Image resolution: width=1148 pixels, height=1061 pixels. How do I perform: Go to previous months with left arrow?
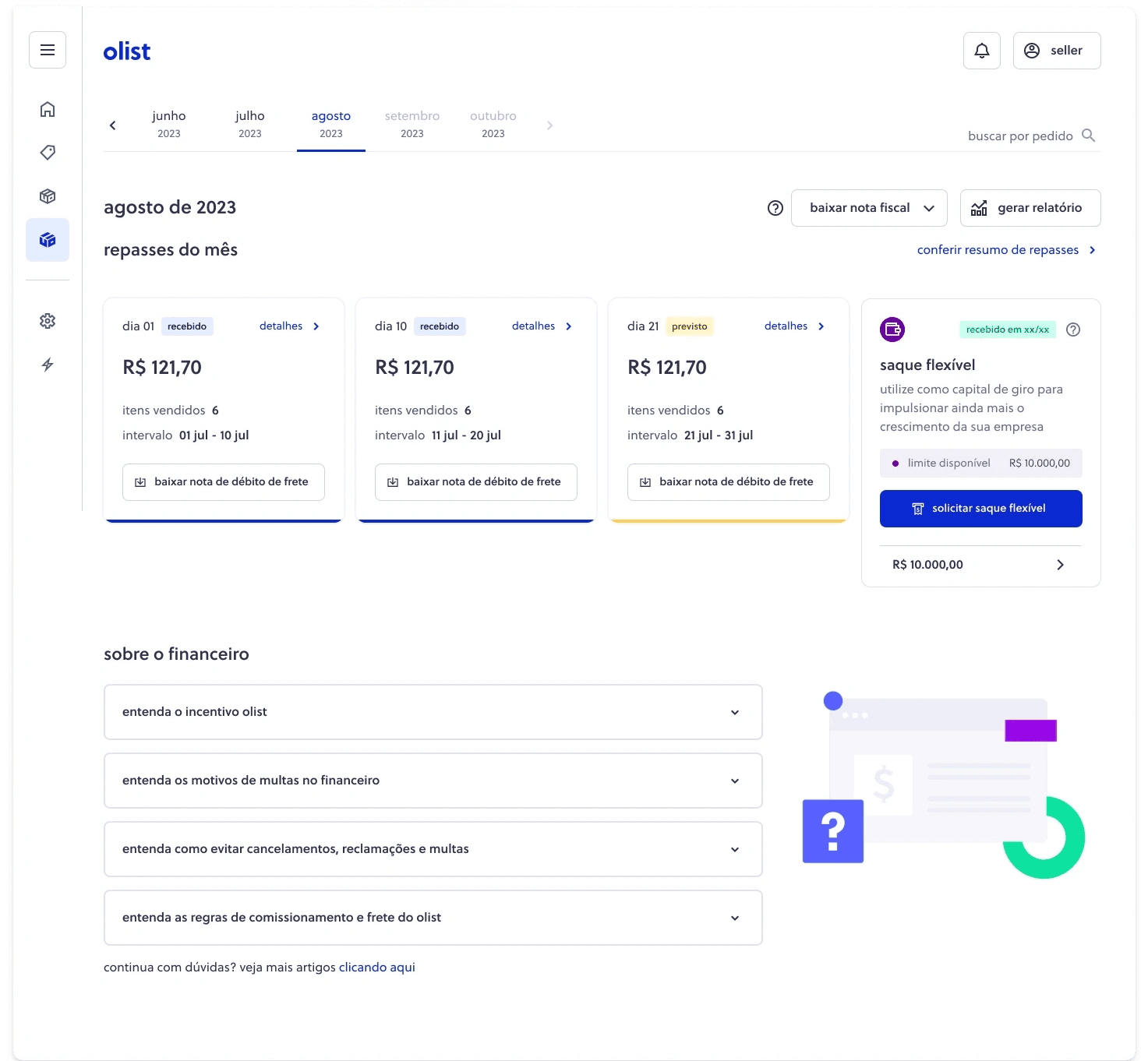[x=113, y=125]
